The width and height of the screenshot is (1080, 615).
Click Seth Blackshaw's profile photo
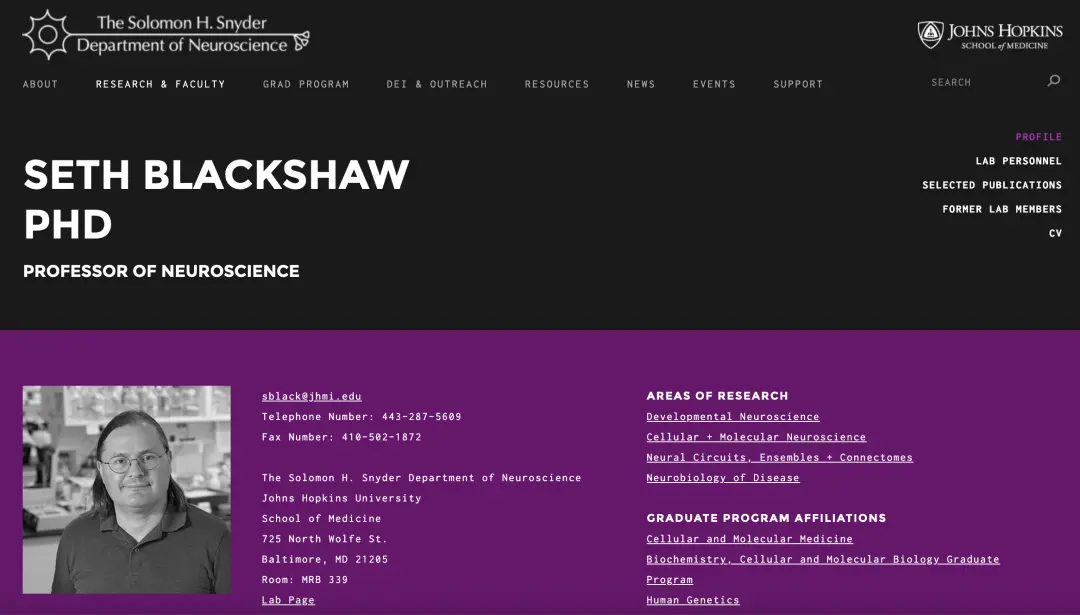click(127, 490)
